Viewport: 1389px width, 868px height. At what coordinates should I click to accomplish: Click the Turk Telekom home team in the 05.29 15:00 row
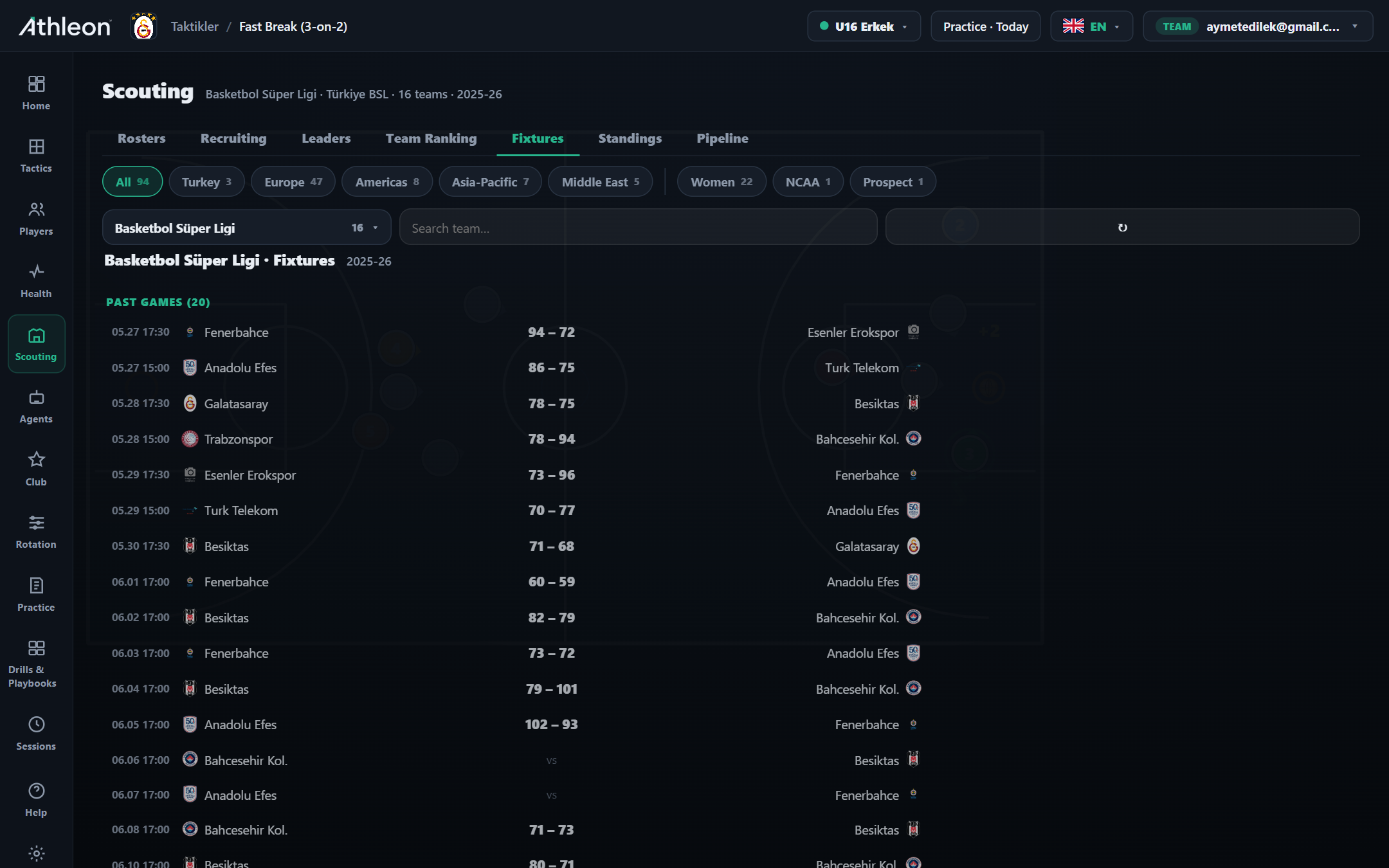pos(241,511)
